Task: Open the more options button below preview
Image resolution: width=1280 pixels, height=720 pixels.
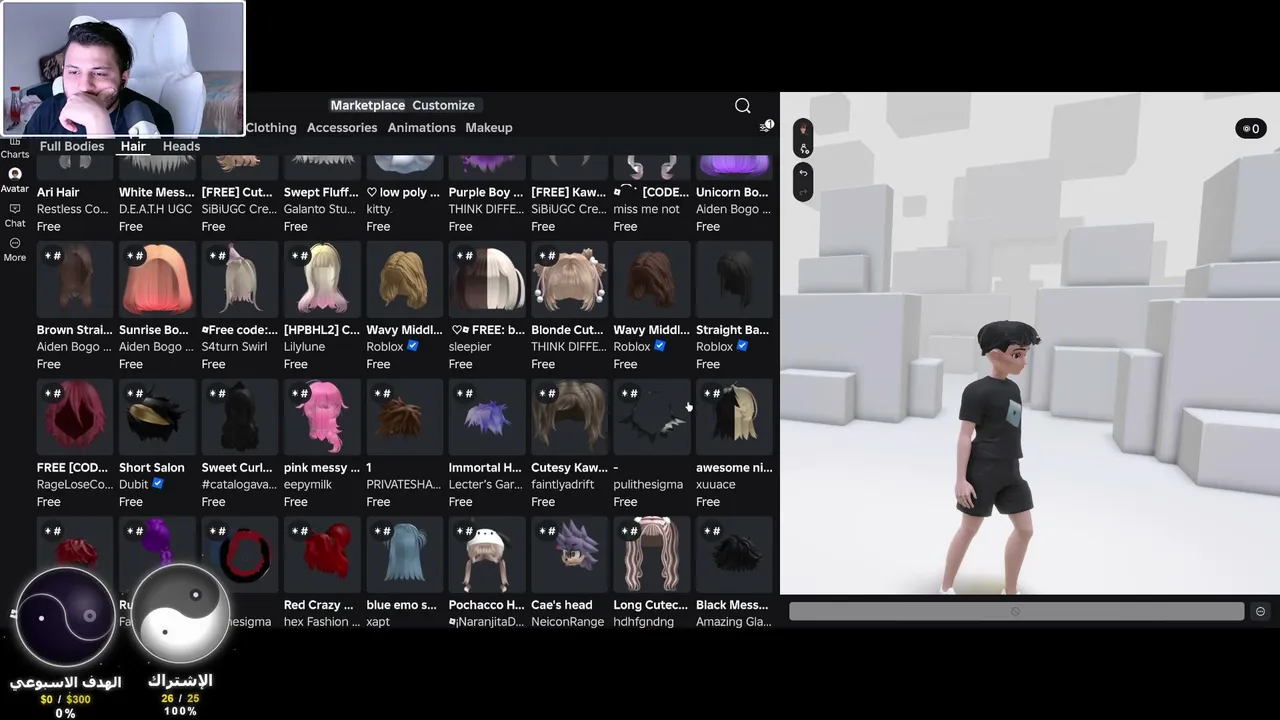Action: (x=1260, y=611)
